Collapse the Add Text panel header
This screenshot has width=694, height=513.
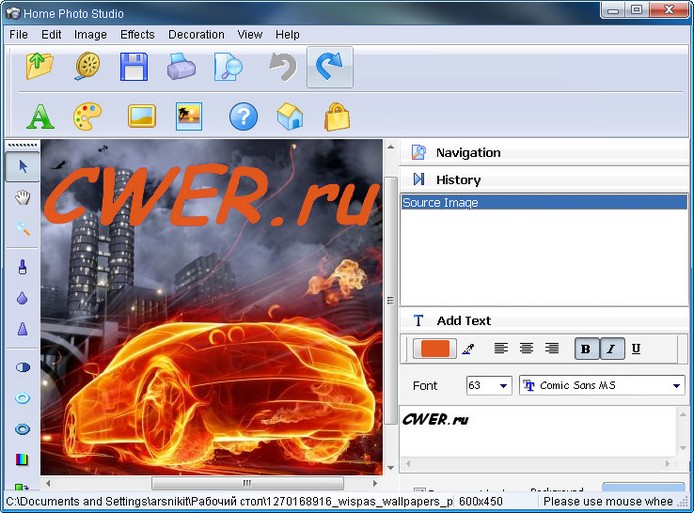click(x=464, y=321)
